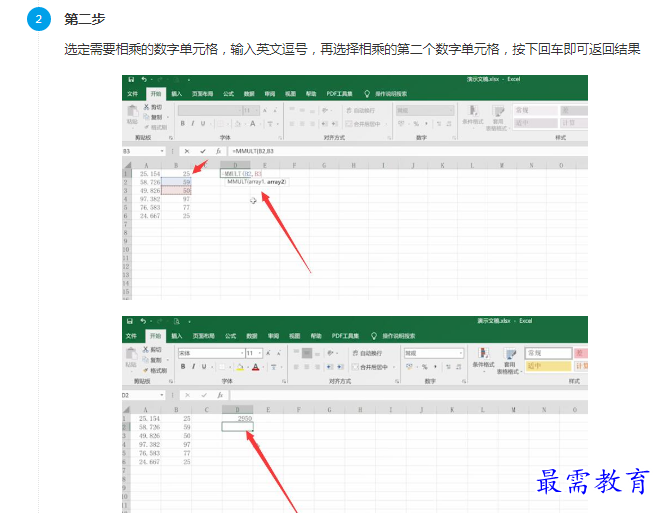Open number format 常规 dropdown in lower Excel
This screenshot has height=513, width=658.
pos(461,353)
